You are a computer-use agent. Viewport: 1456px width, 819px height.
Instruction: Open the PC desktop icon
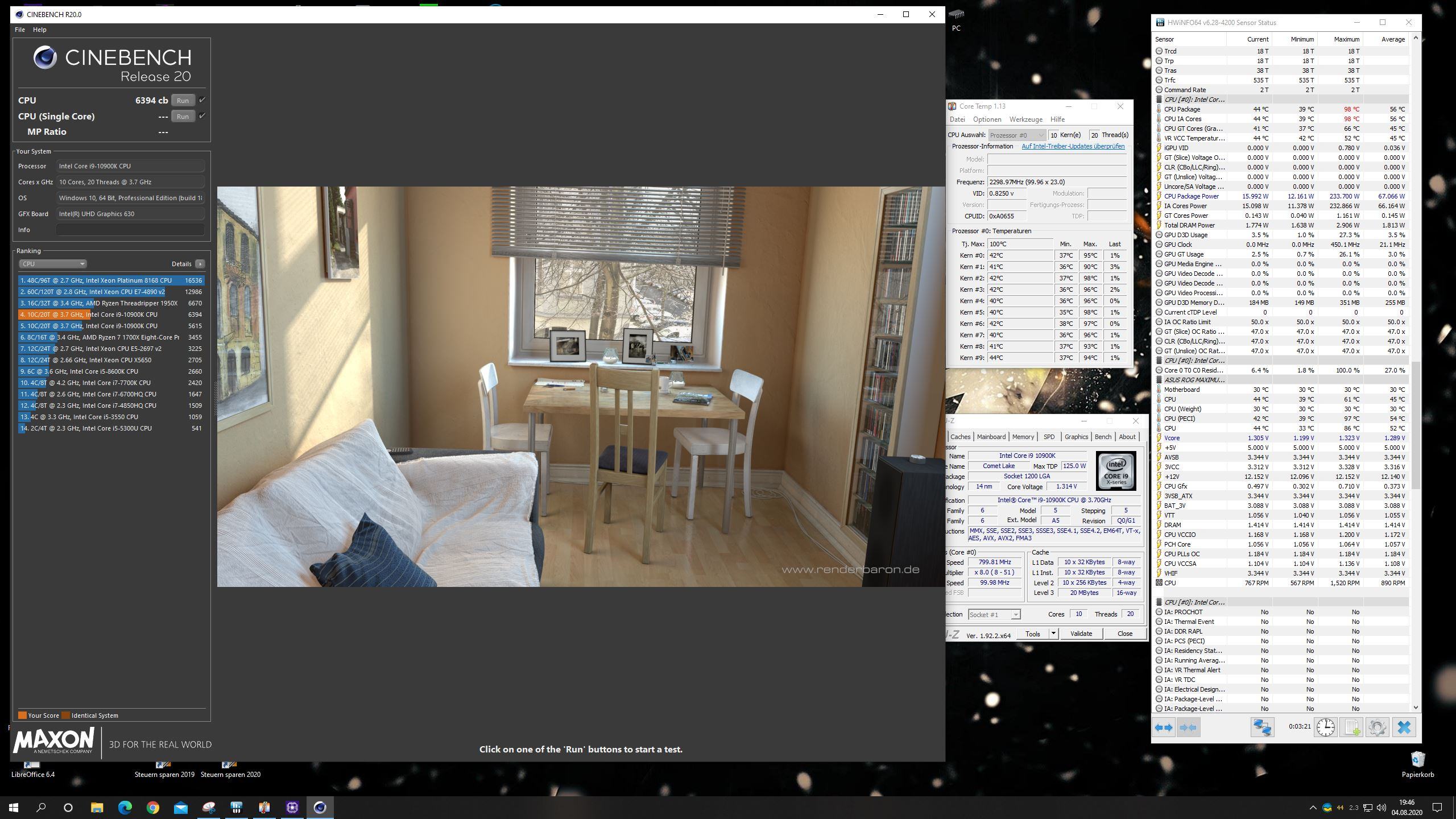pos(957,19)
